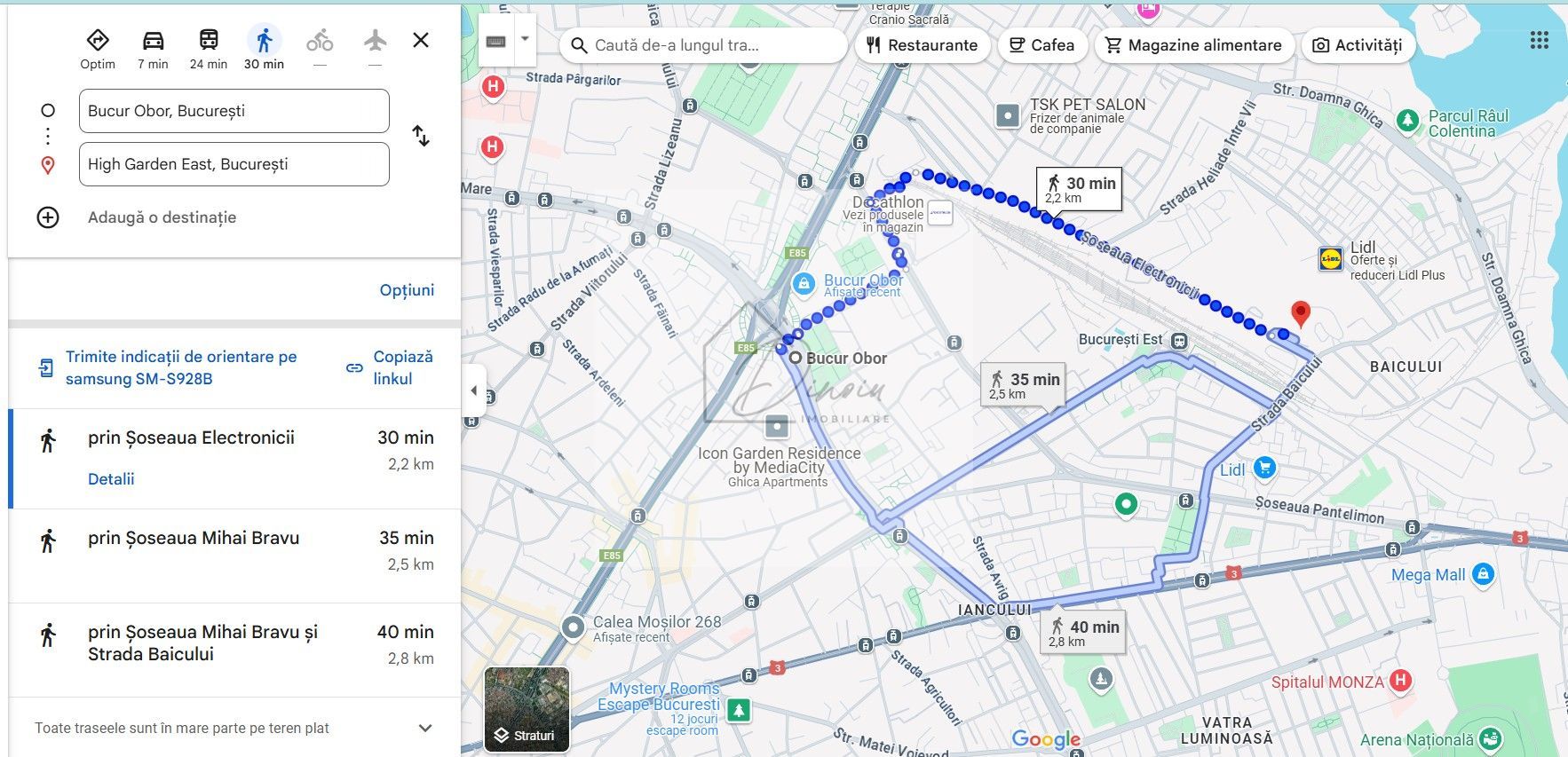Image resolution: width=1568 pixels, height=757 pixels.
Task: Collapse the side panel arrow
Action: click(x=473, y=390)
